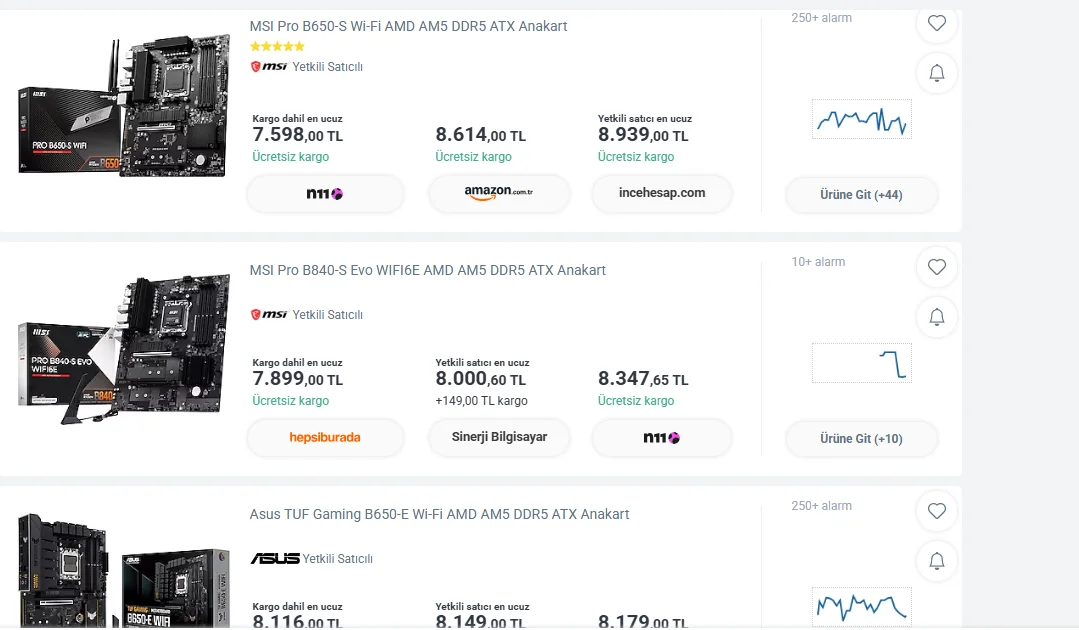Click the amazon.com.tr seller button
Viewport: 1079px width, 630px height.
pyautogui.click(x=499, y=193)
